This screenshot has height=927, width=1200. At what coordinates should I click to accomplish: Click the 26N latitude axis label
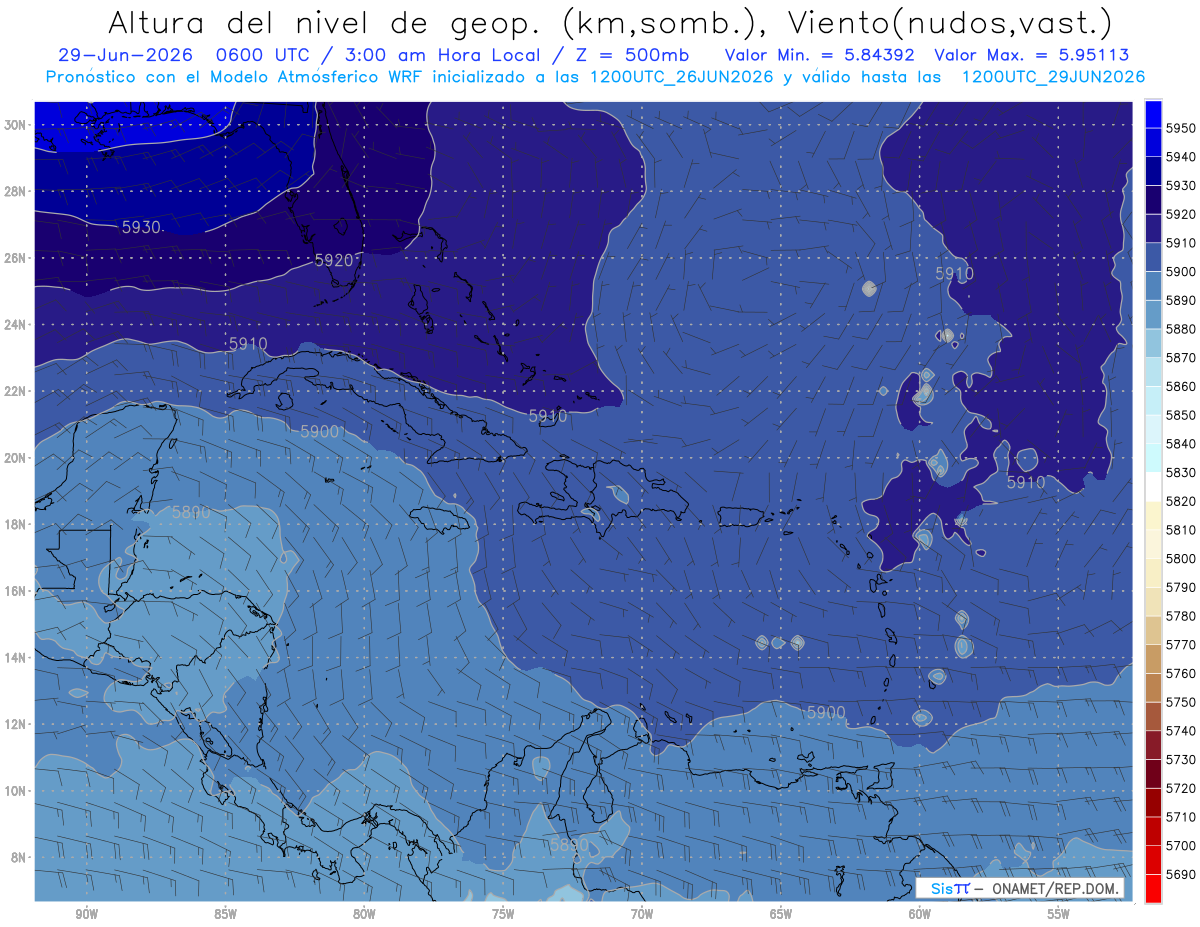pos(16,258)
